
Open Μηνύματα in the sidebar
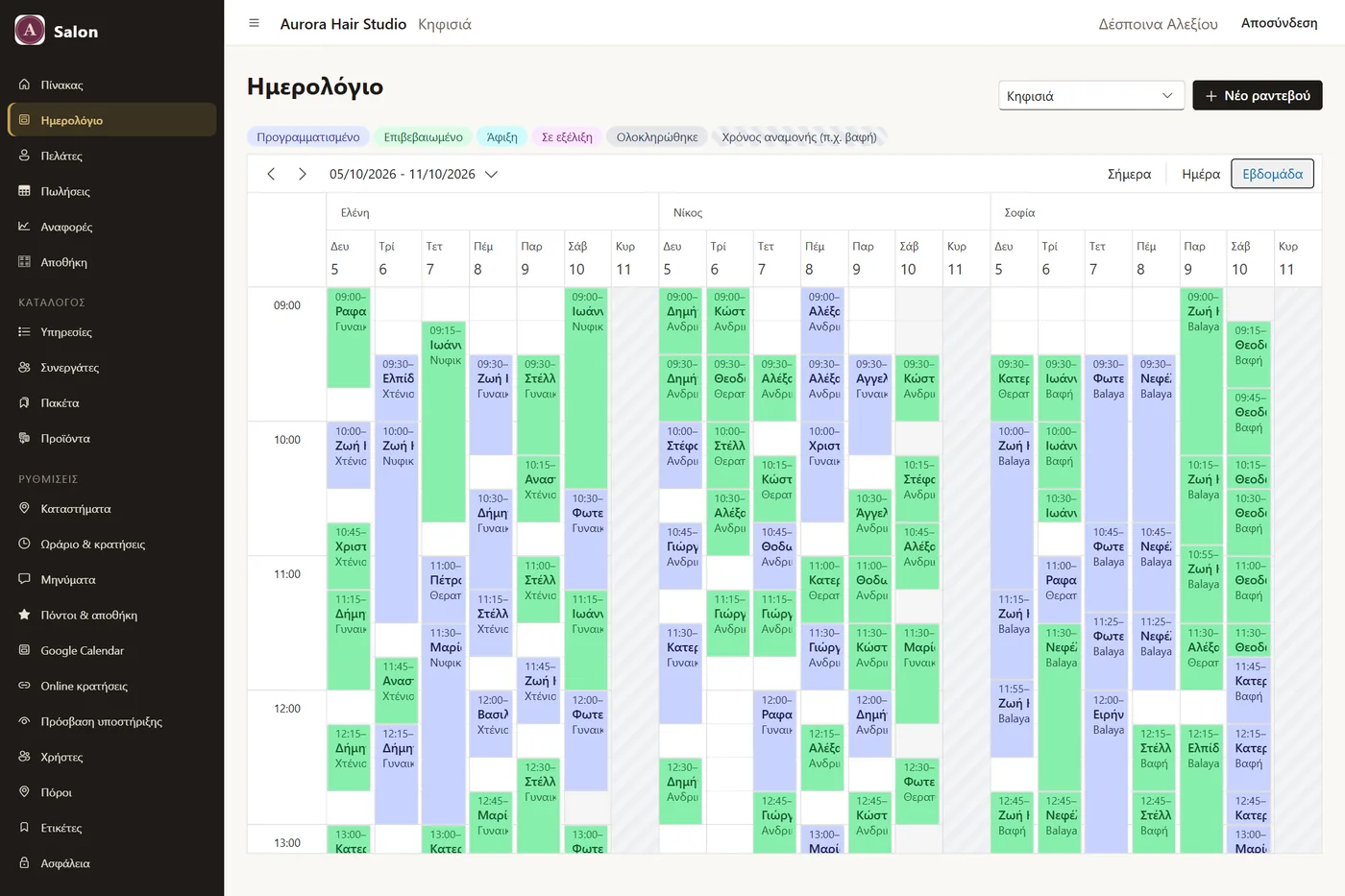click(x=111, y=580)
